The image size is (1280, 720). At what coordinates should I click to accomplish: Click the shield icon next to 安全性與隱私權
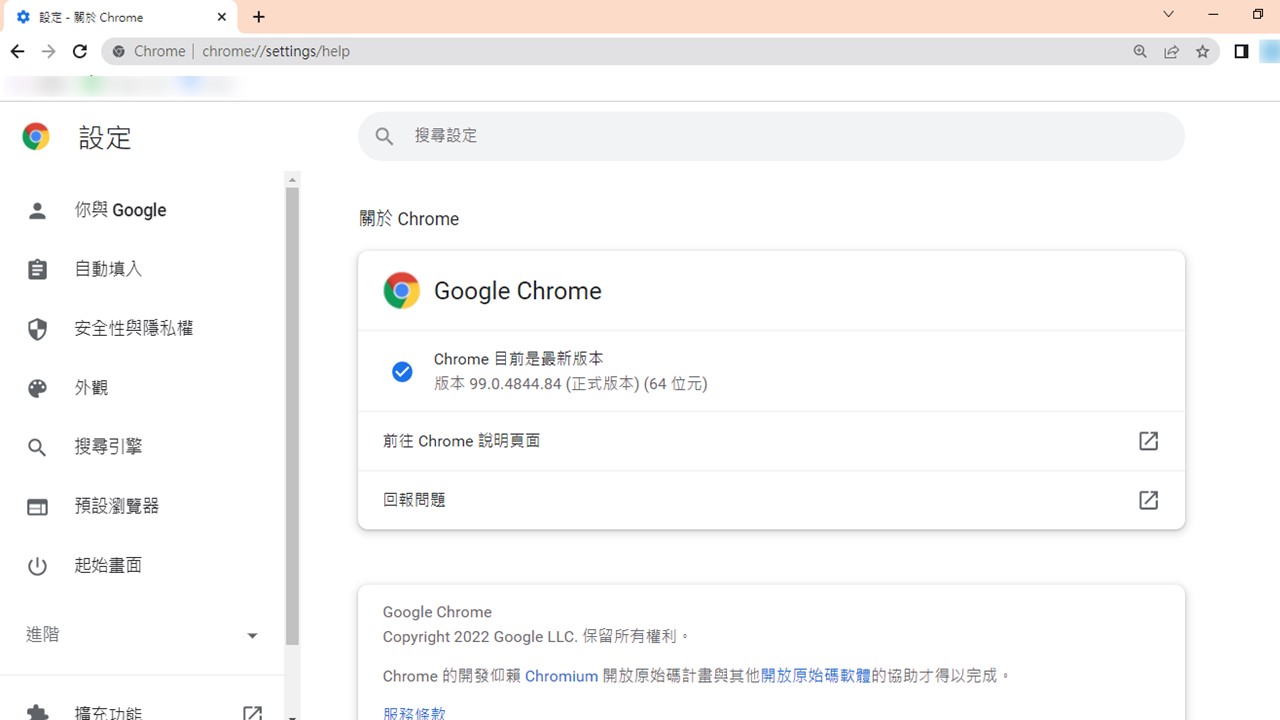pyautogui.click(x=37, y=329)
